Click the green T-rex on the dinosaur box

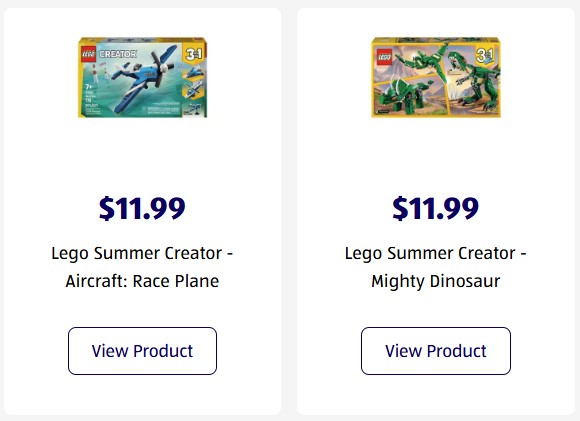472,80
